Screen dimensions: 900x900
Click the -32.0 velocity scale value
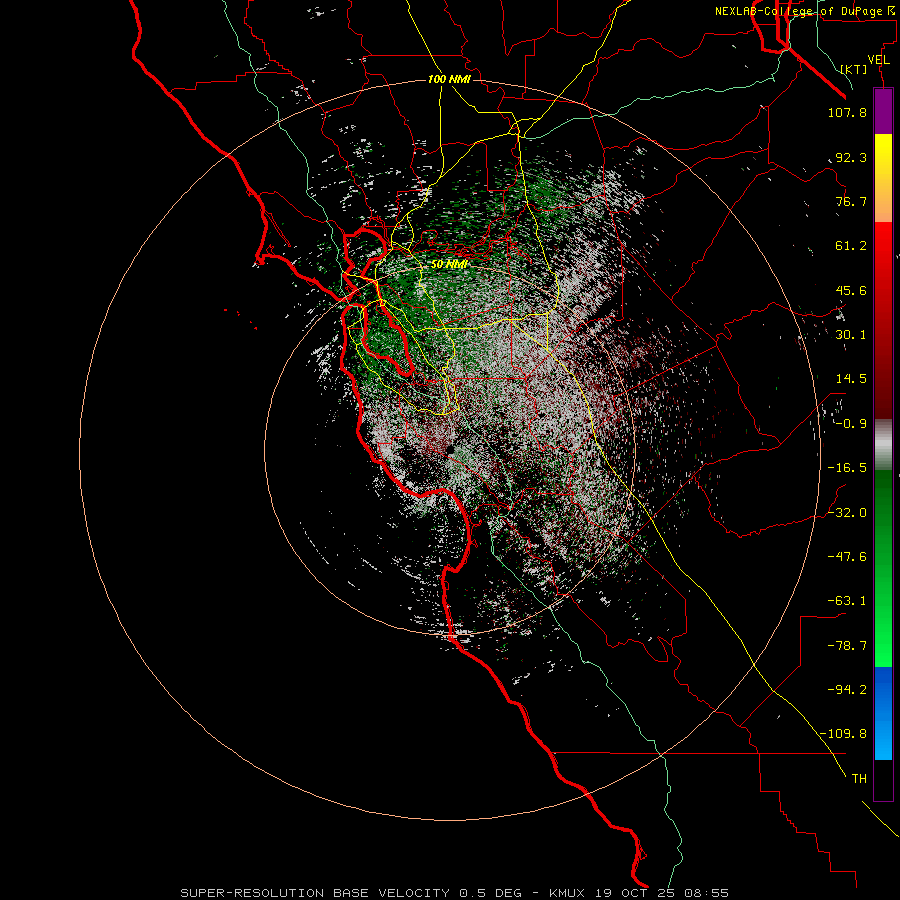(847, 513)
